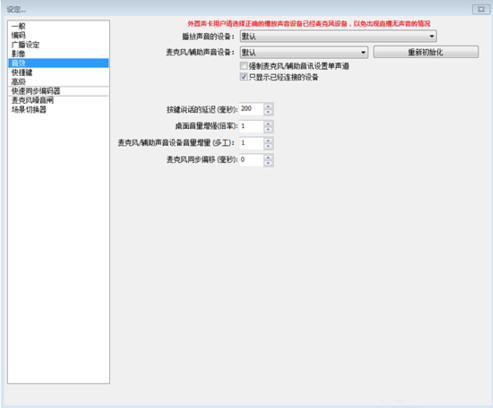Screen dimensions: 493x408
Task: Decrease 麦克风同步偏移 value with down arrow
Action: pos(268,163)
